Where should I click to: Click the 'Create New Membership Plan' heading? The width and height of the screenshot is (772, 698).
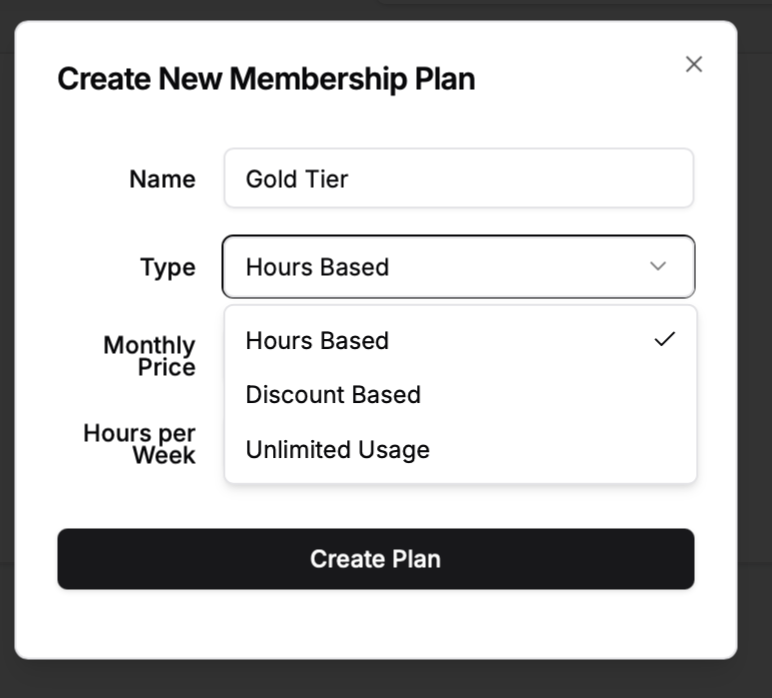266,79
